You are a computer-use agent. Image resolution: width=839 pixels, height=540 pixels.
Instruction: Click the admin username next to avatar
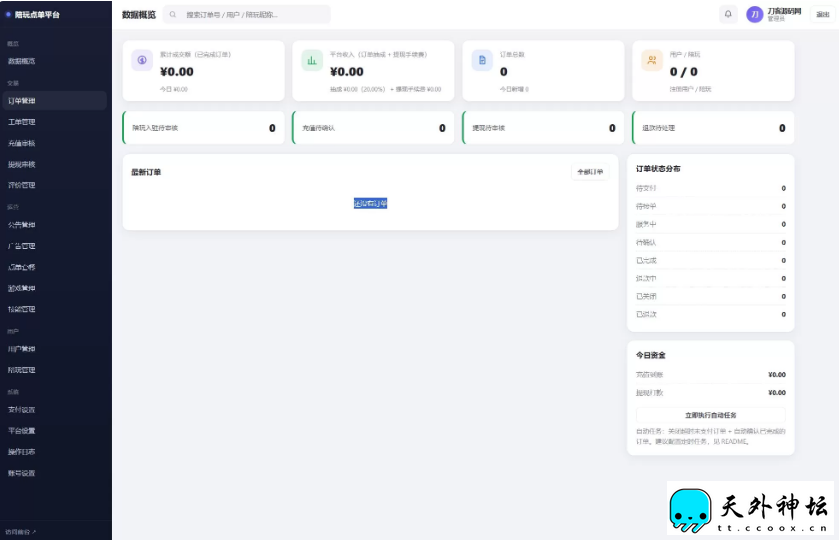(784, 11)
